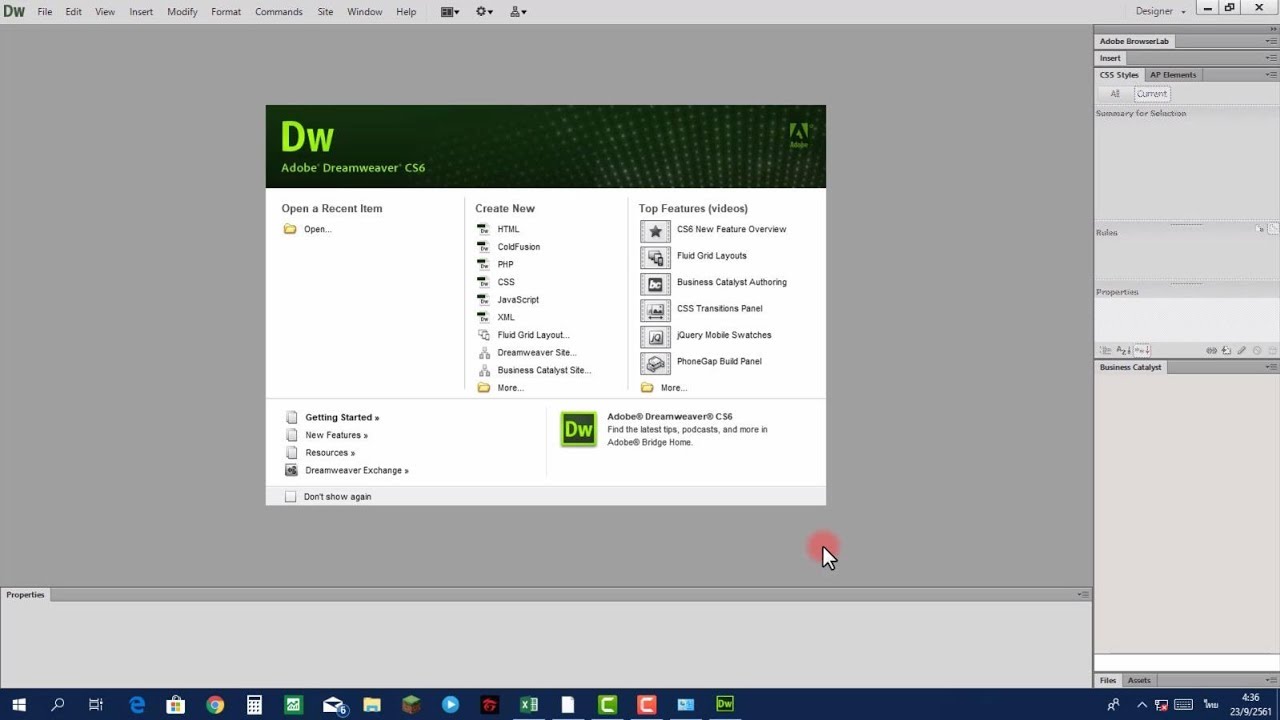Toggle CSS Styles All mode
This screenshot has height=720, width=1280.
pyautogui.click(x=1115, y=94)
